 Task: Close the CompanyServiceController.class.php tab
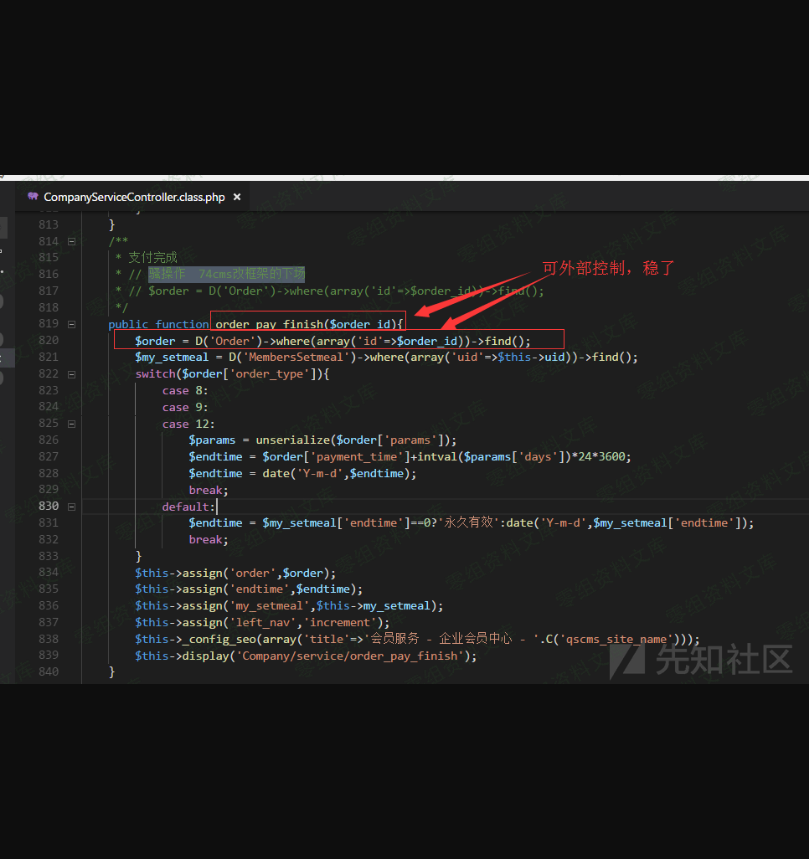(237, 197)
